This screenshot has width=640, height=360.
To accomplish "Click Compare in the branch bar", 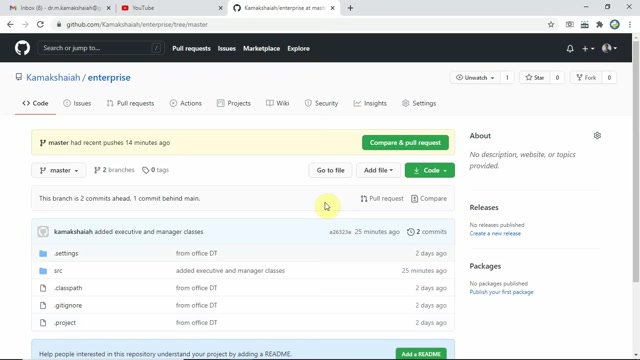I will (429, 198).
